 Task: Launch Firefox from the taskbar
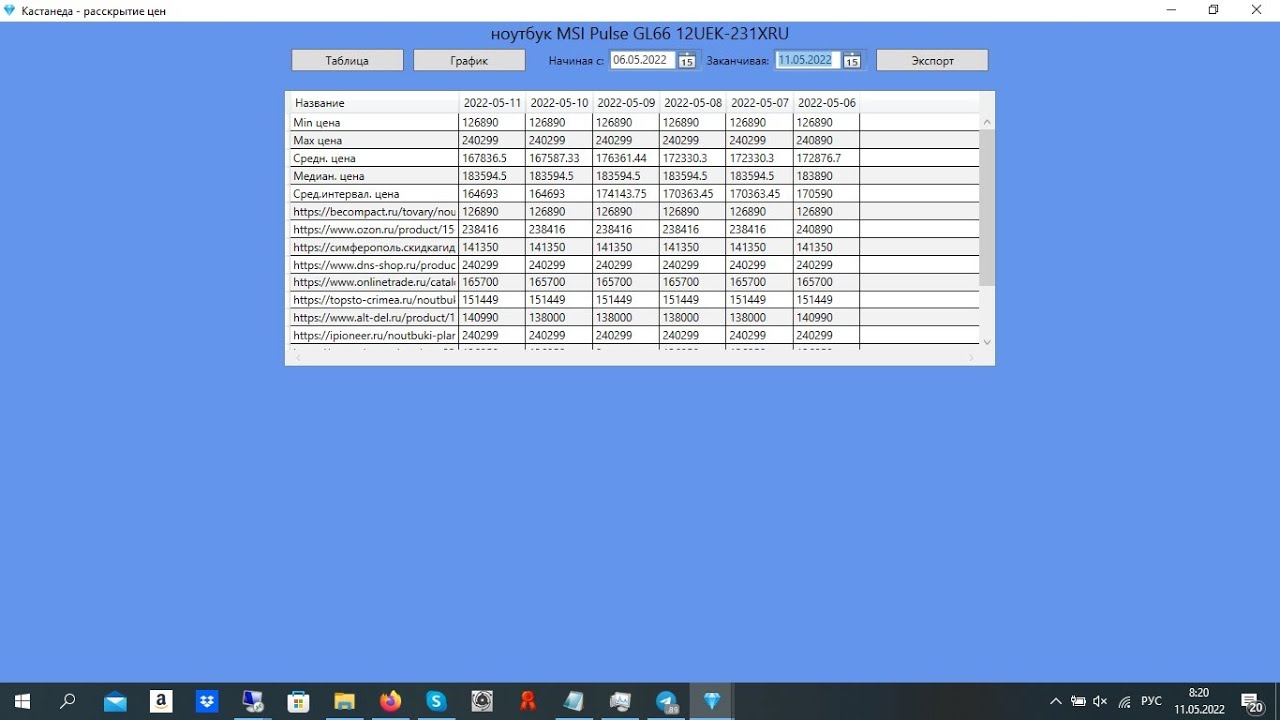tap(390, 702)
